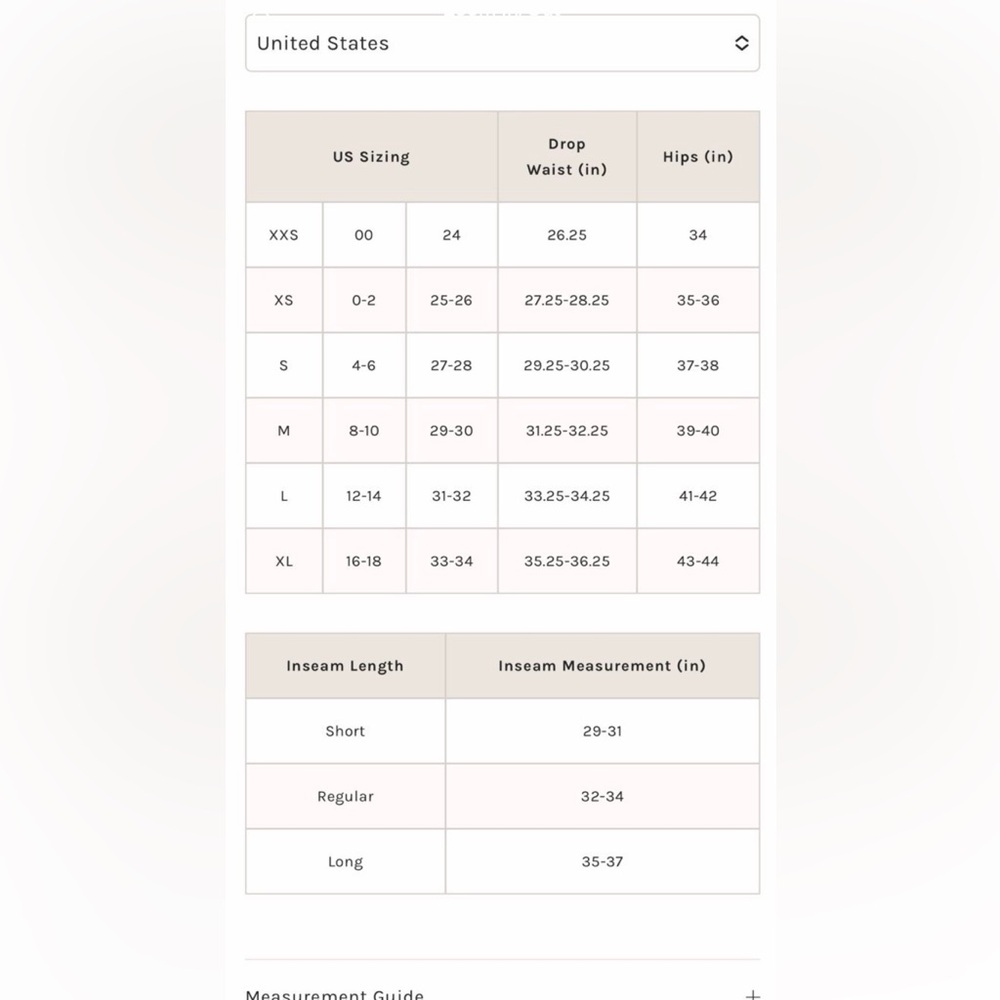This screenshot has height=1000, width=1000.
Task: Select the XL size cell
Action: [x=284, y=561]
